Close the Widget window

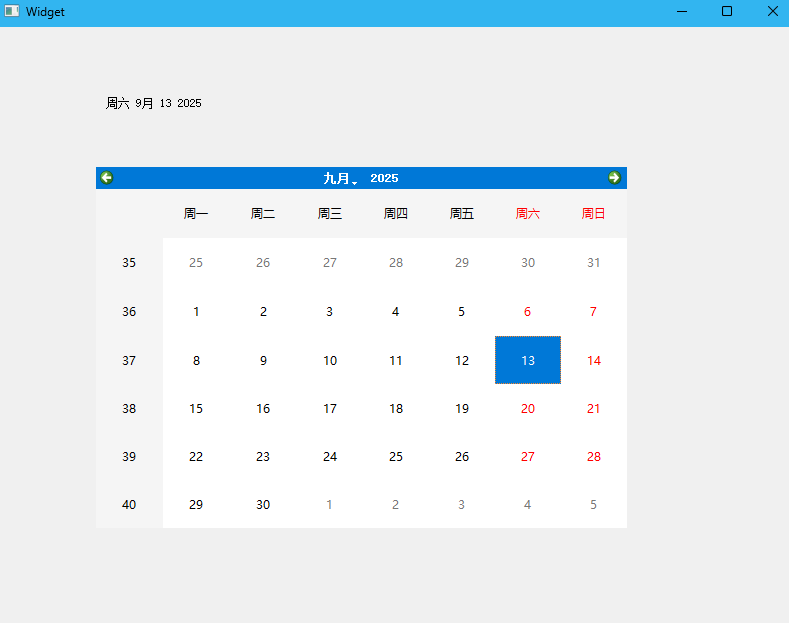click(773, 12)
